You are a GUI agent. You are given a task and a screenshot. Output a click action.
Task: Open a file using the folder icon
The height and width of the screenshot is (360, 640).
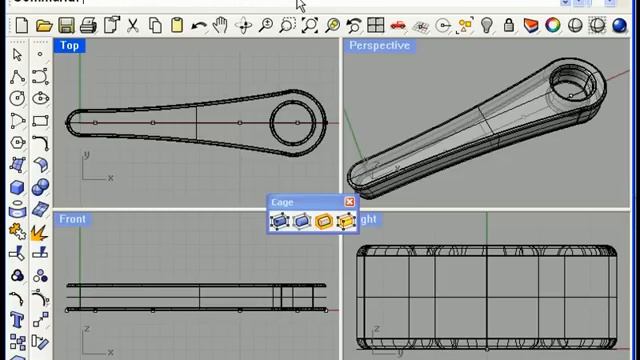point(44,26)
